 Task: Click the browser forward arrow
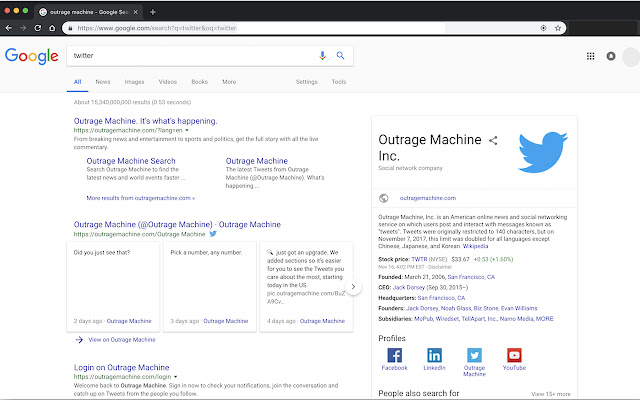click(x=23, y=28)
